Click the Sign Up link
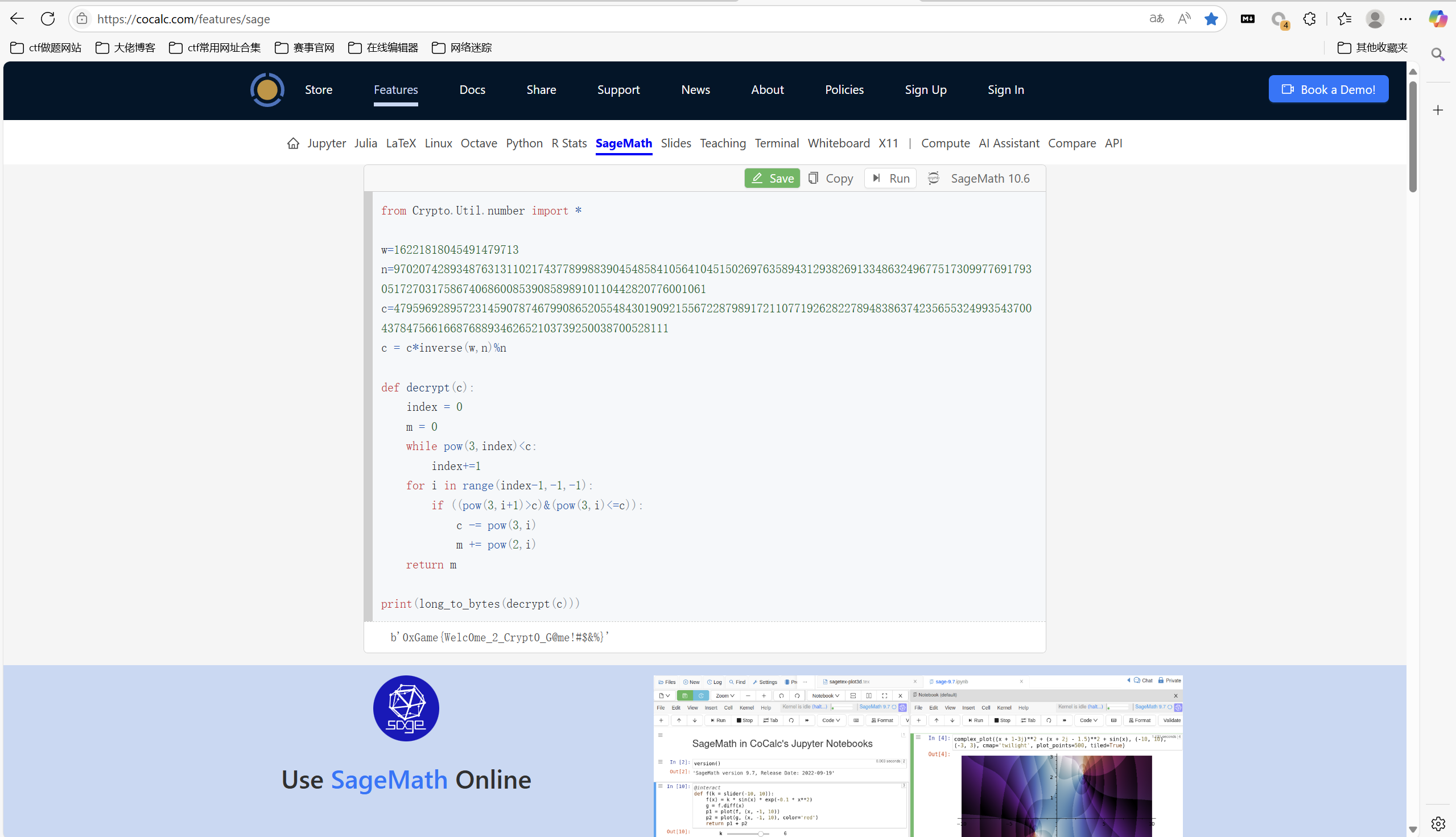This screenshot has width=1456, height=837. pyautogui.click(x=926, y=90)
